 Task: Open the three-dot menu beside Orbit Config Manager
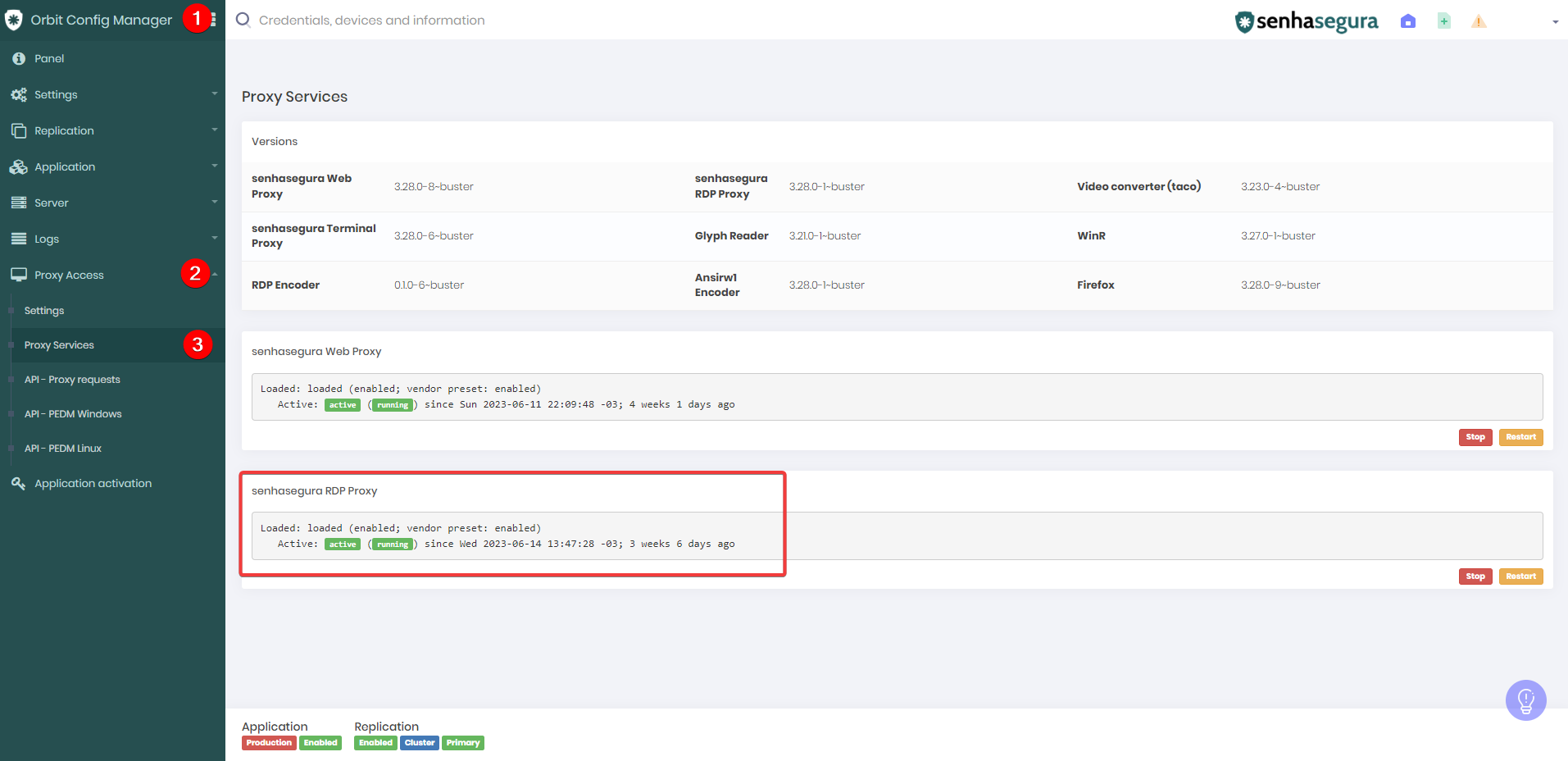[213, 20]
